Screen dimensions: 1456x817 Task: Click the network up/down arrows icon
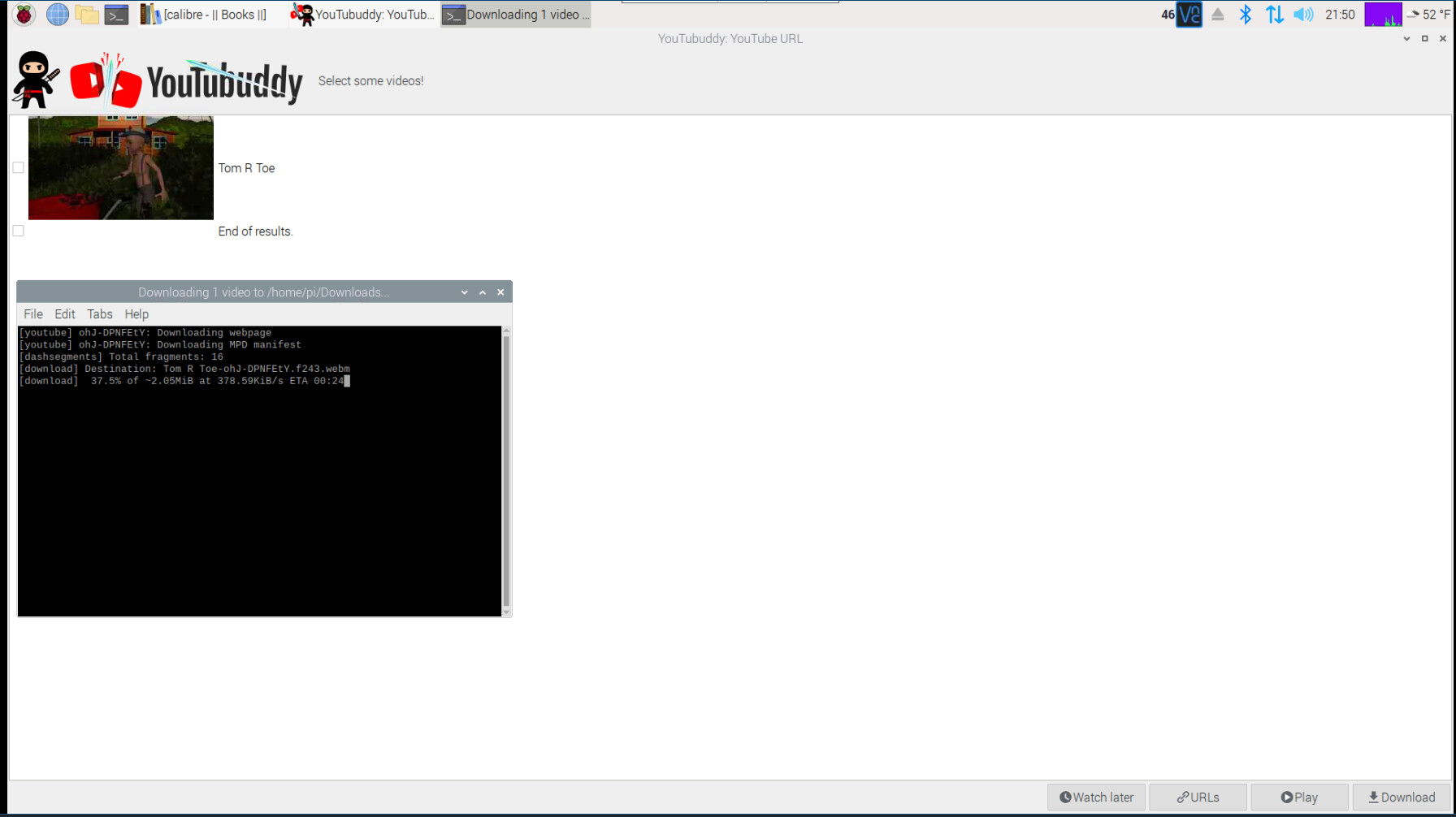pos(1274,15)
